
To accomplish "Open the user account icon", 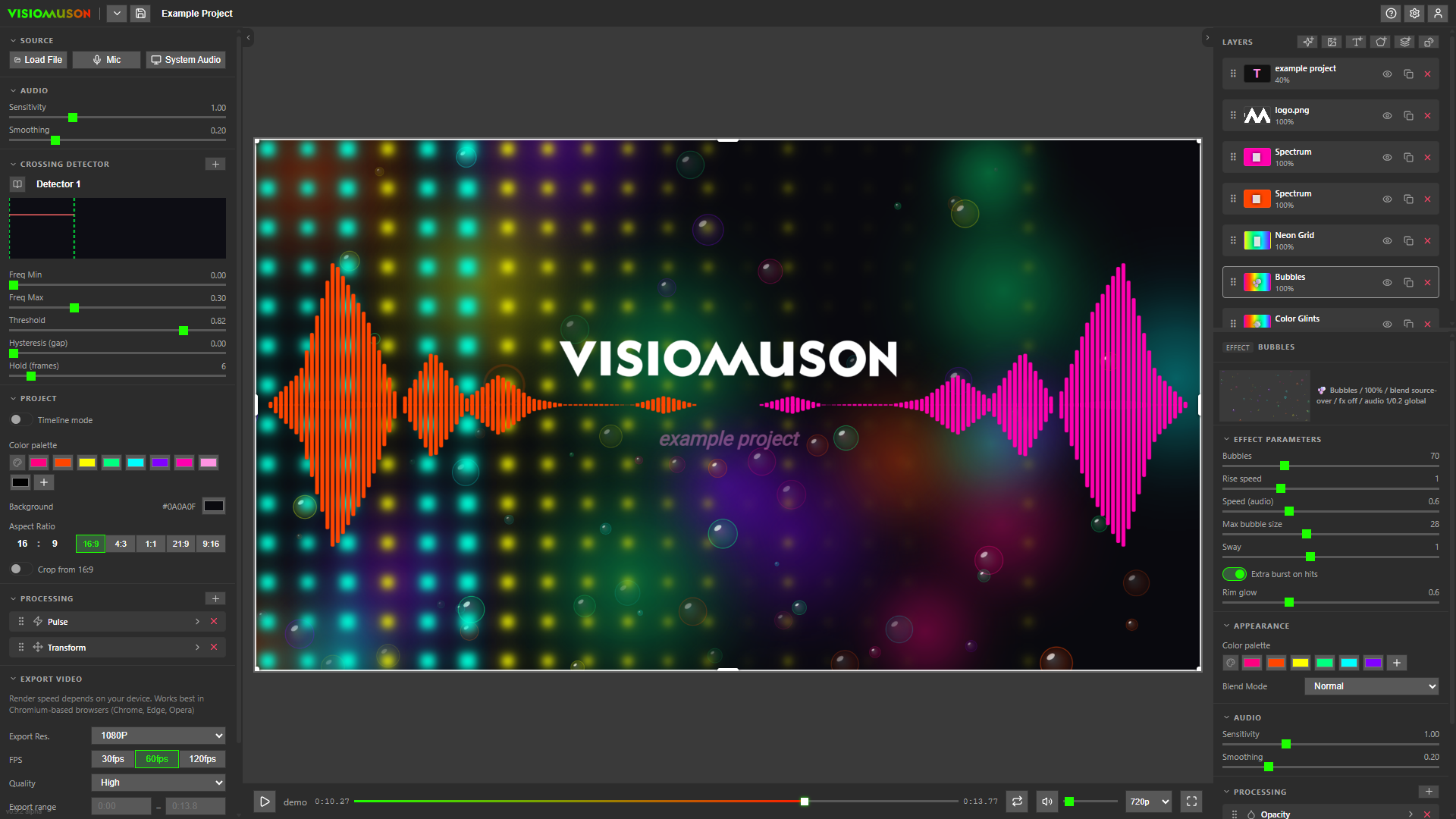I will point(1438,14).
